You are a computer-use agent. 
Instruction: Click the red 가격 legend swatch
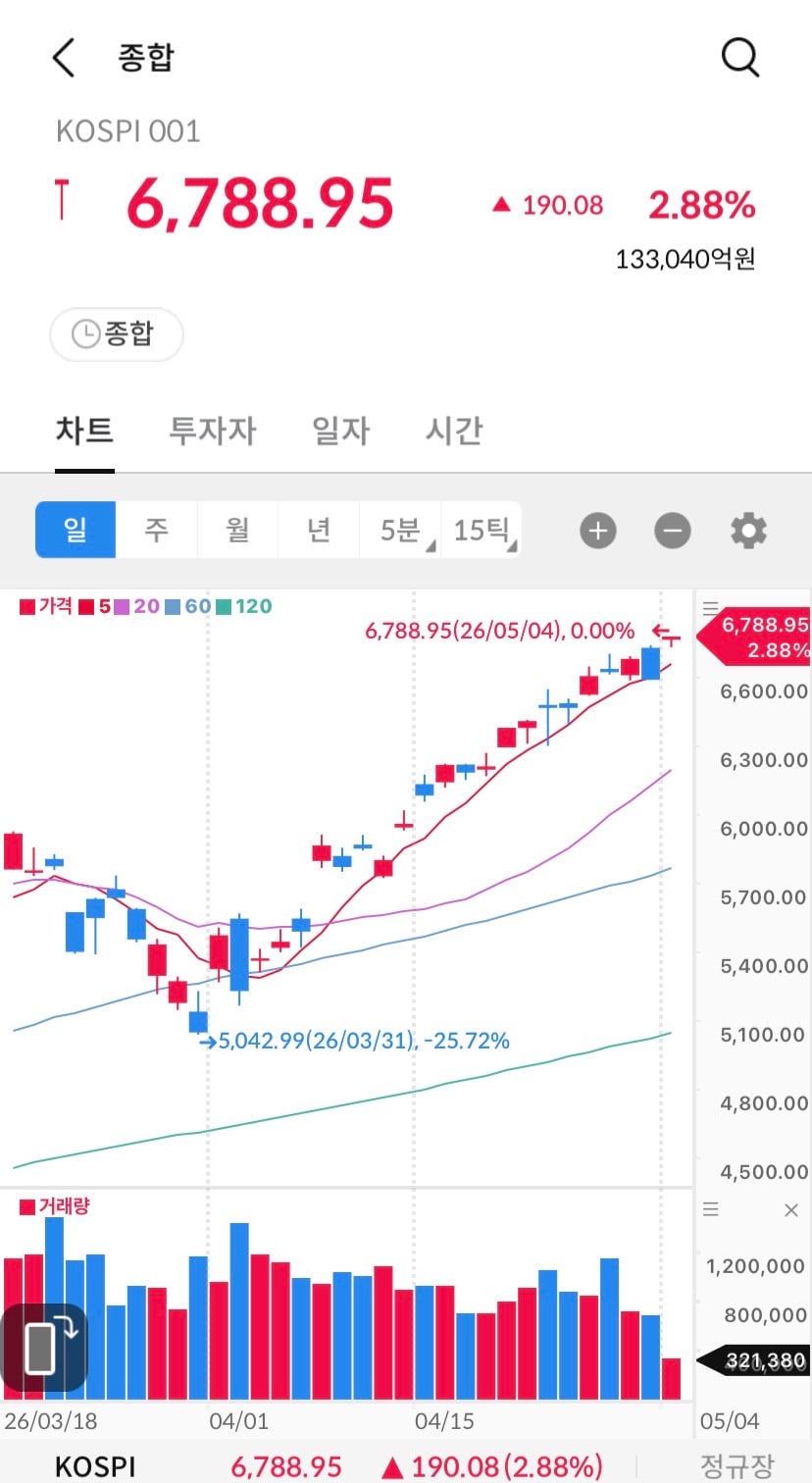pos(27,607)
